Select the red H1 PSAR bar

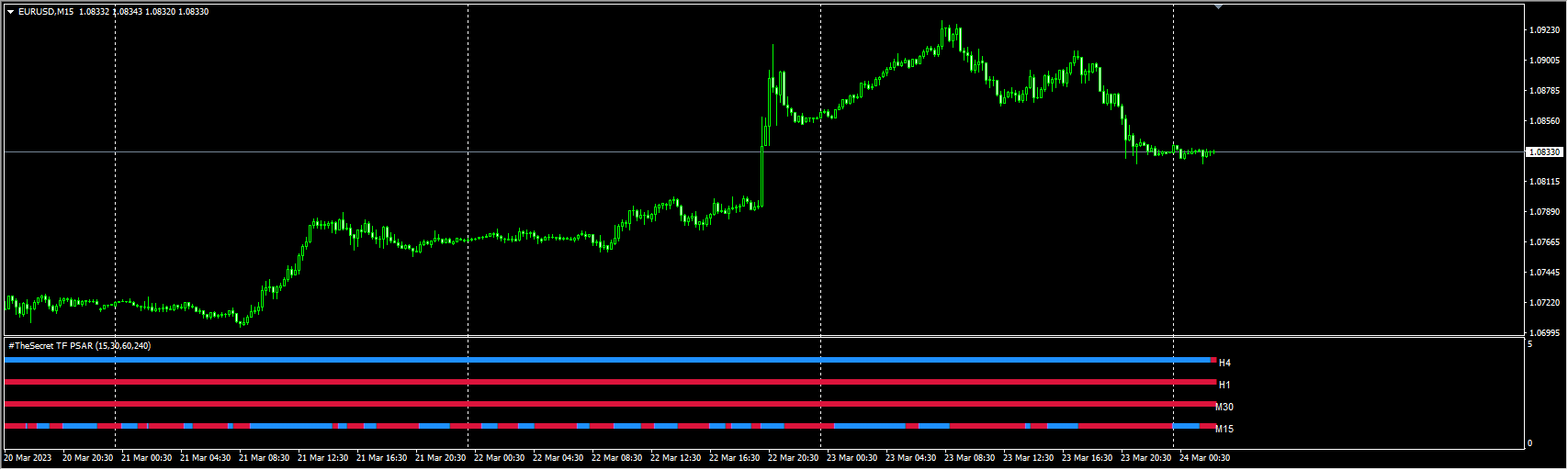point(610,382)
